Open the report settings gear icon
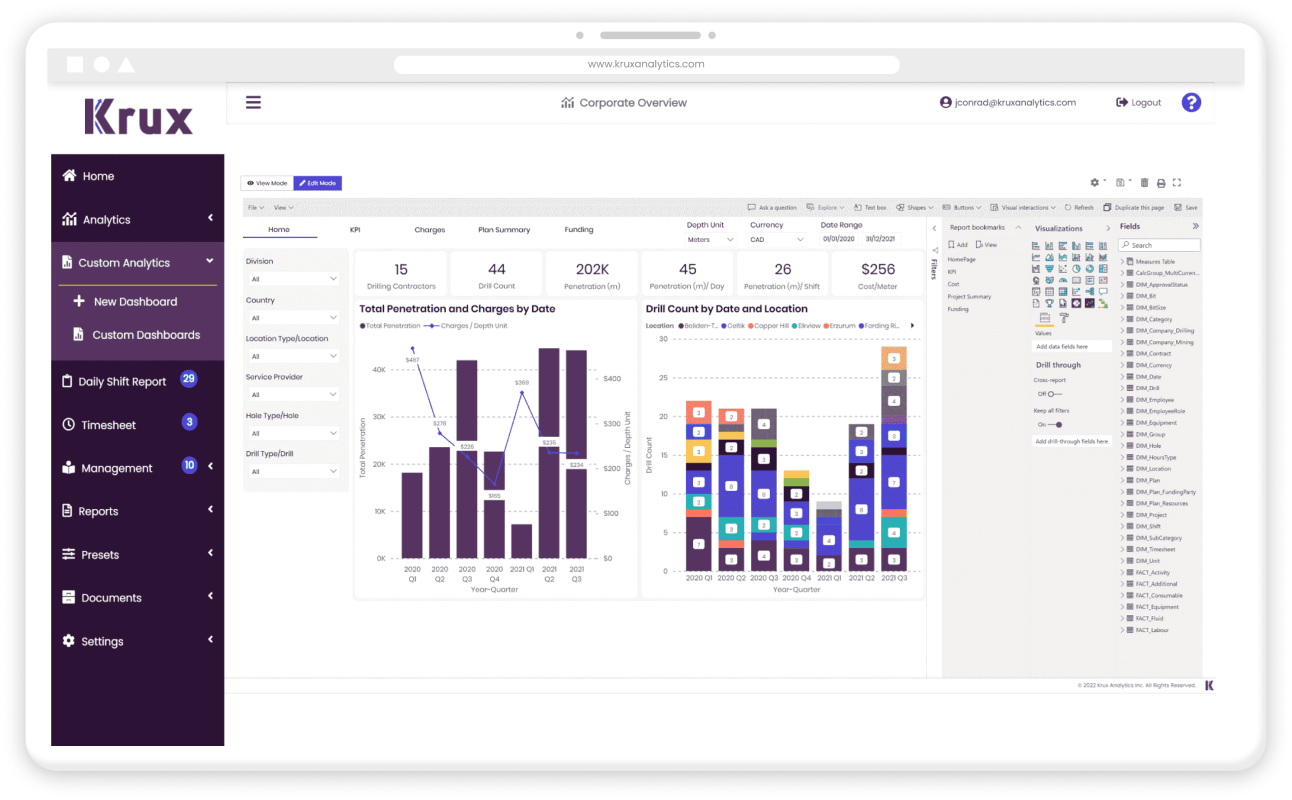This screenshot has width=1292, height=800. coord(1095,183)
